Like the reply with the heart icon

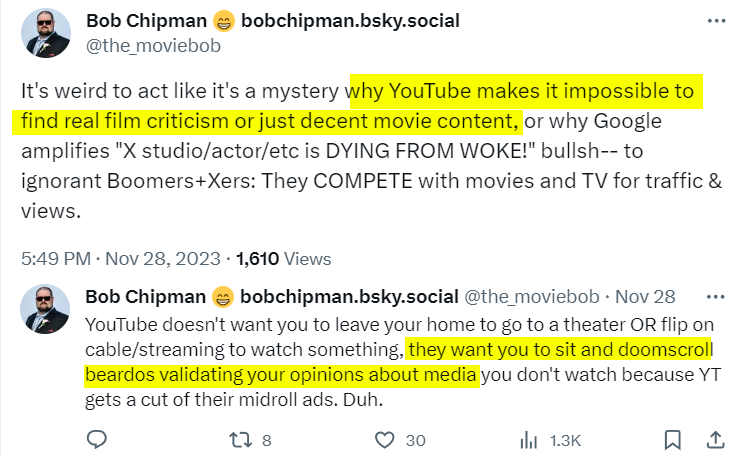tap(385, 439)
